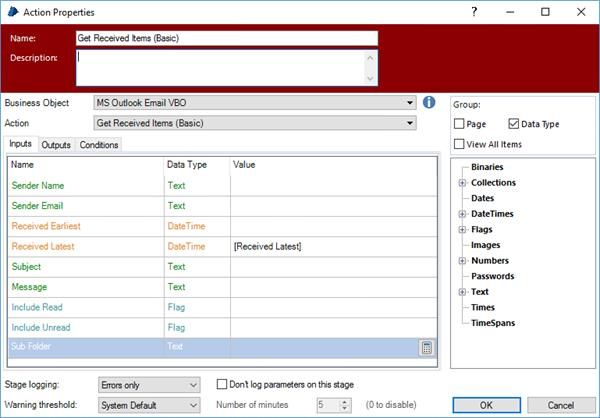This screenshot has width=600, height=418.
Task: Expand the Text data type node
Action: 462,292
